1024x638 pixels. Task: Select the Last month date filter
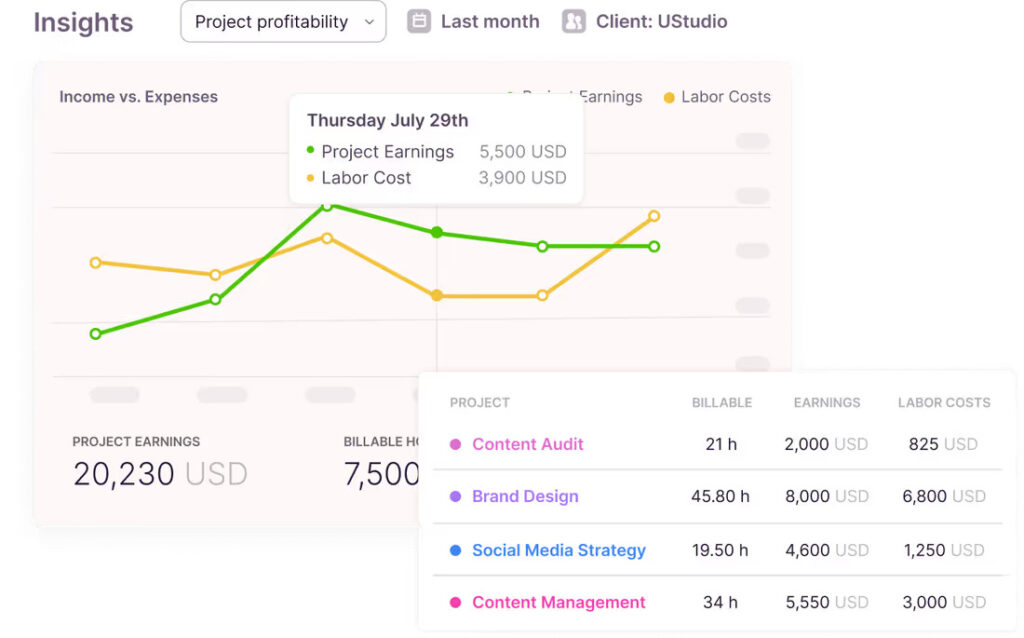[489, 21]
